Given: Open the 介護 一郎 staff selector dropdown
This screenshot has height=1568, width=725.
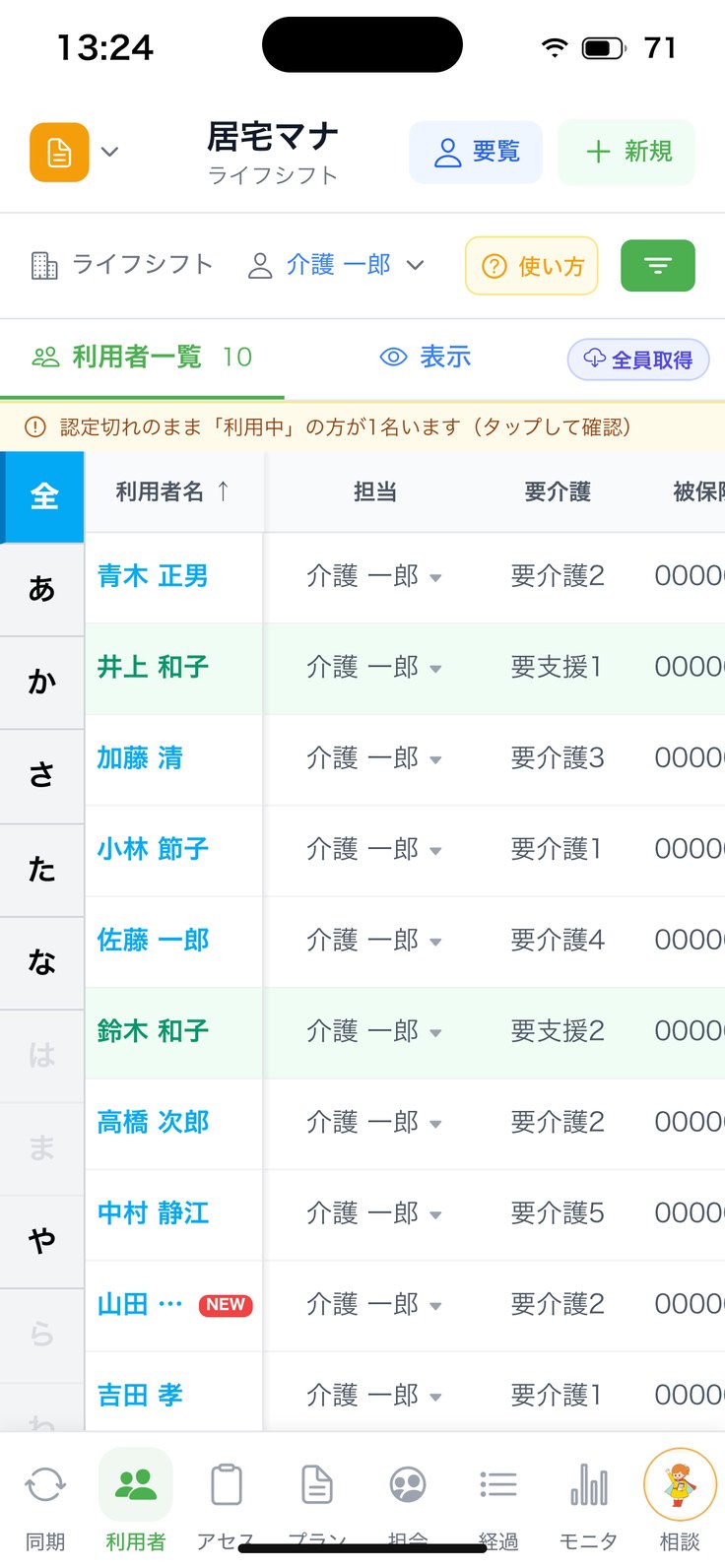Looking at the screenshot, I should click(x=336, y=265).
